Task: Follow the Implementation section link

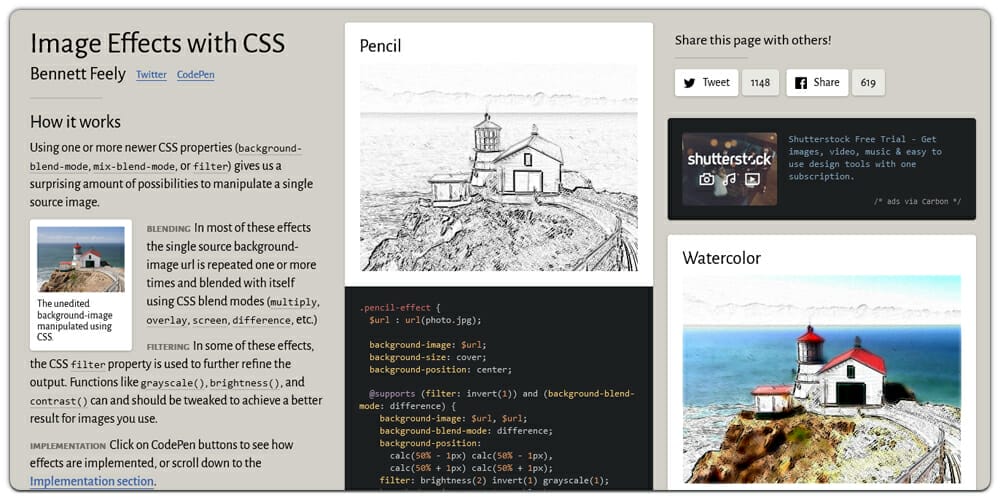Action: pyautogui.click(x=92, y=481)
